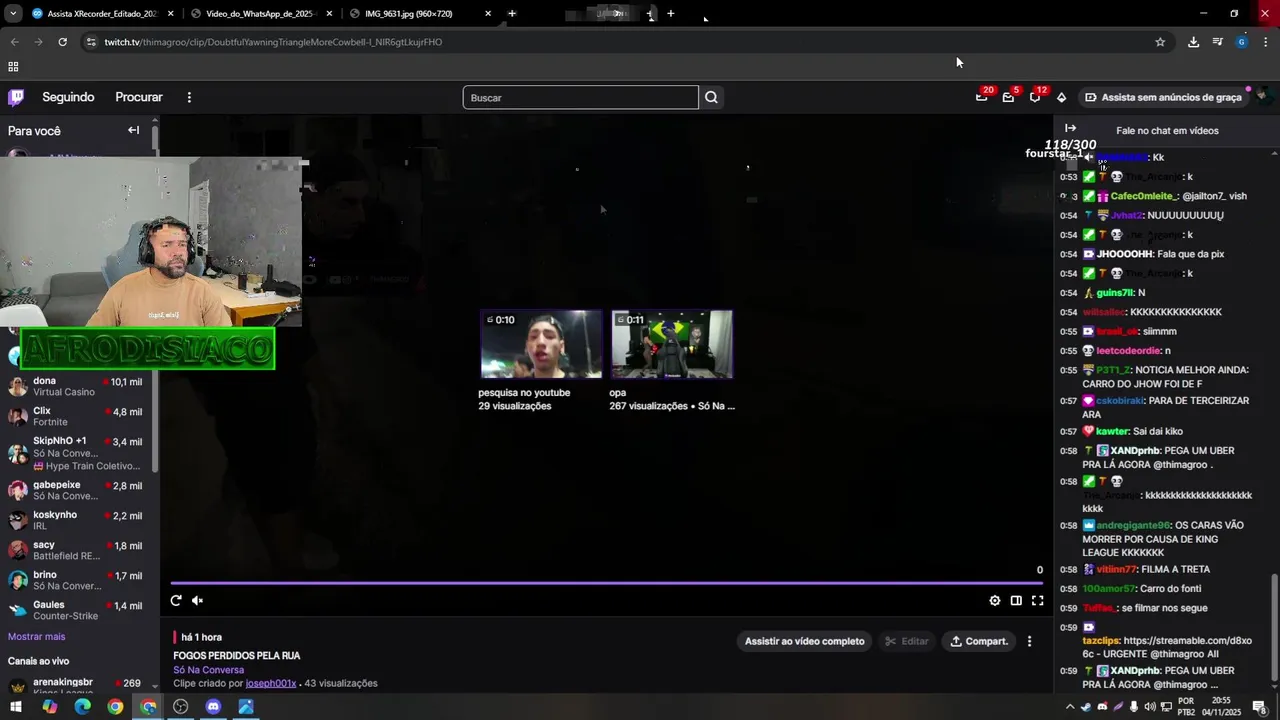Open Só Na Conversa category link
This screenshot has width=1280, height=720.
pos(208,670)
